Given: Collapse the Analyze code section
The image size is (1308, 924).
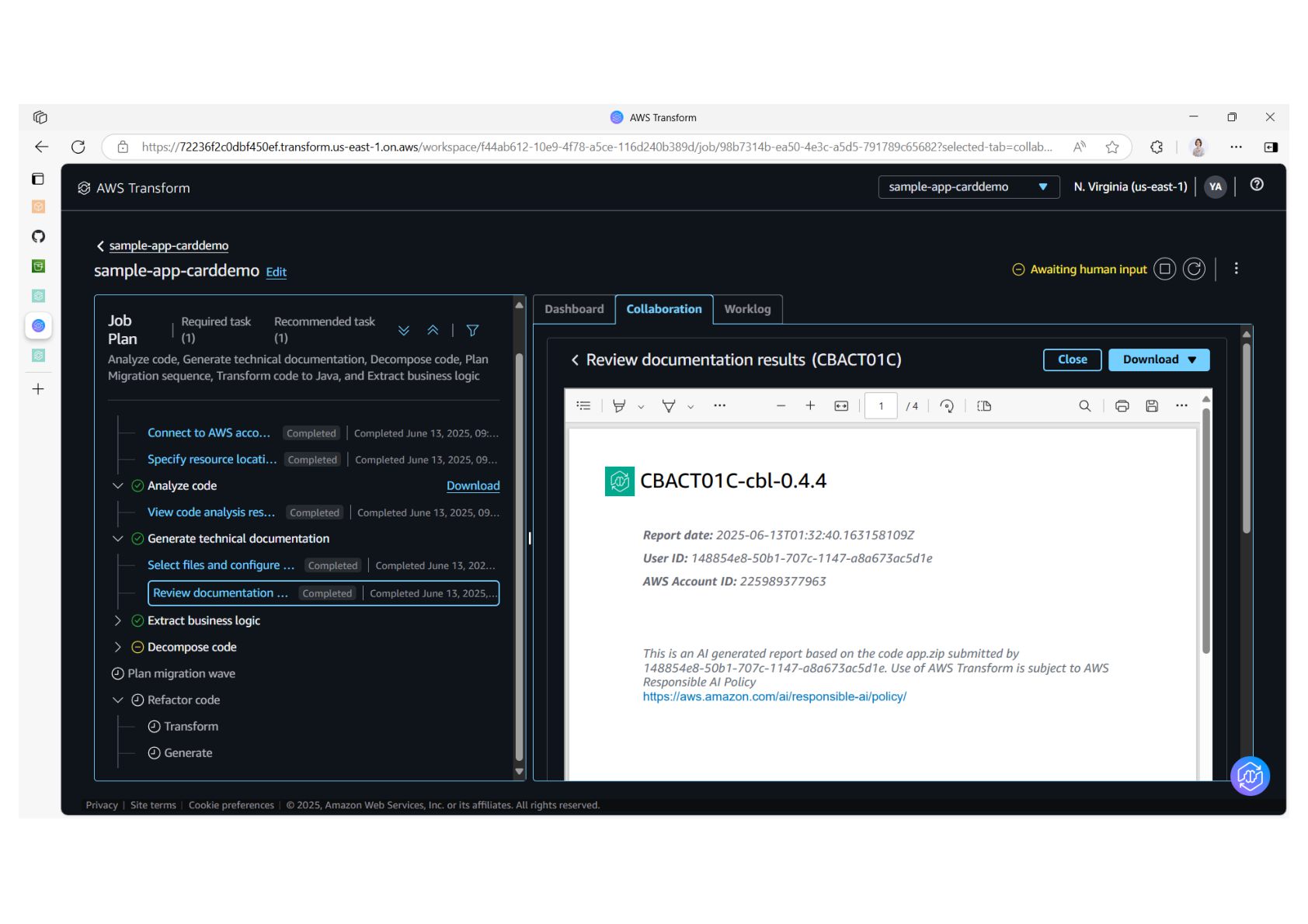Looking at the screenshot, I should (118, 486).
